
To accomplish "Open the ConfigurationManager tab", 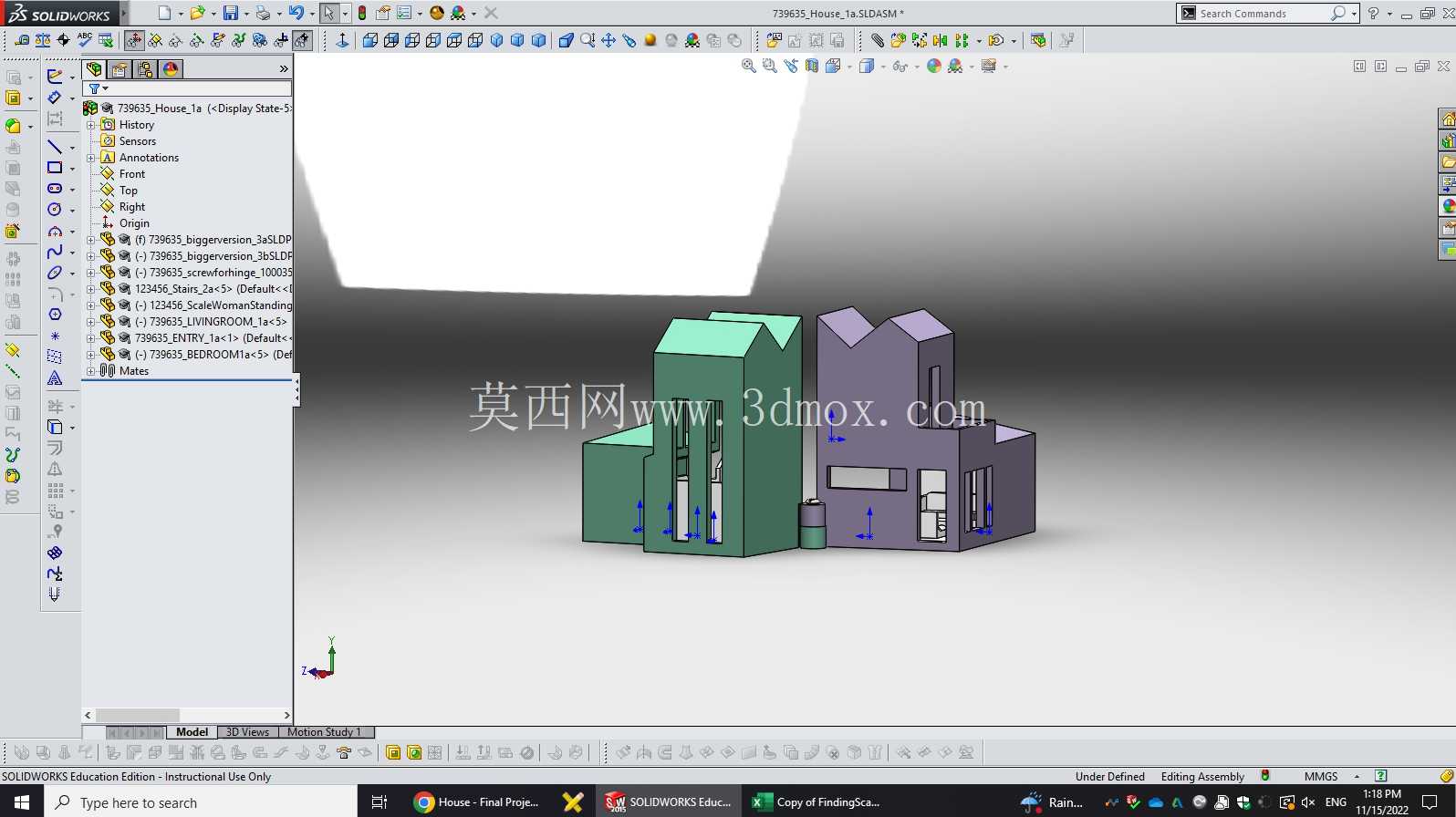I will point(145,69).
